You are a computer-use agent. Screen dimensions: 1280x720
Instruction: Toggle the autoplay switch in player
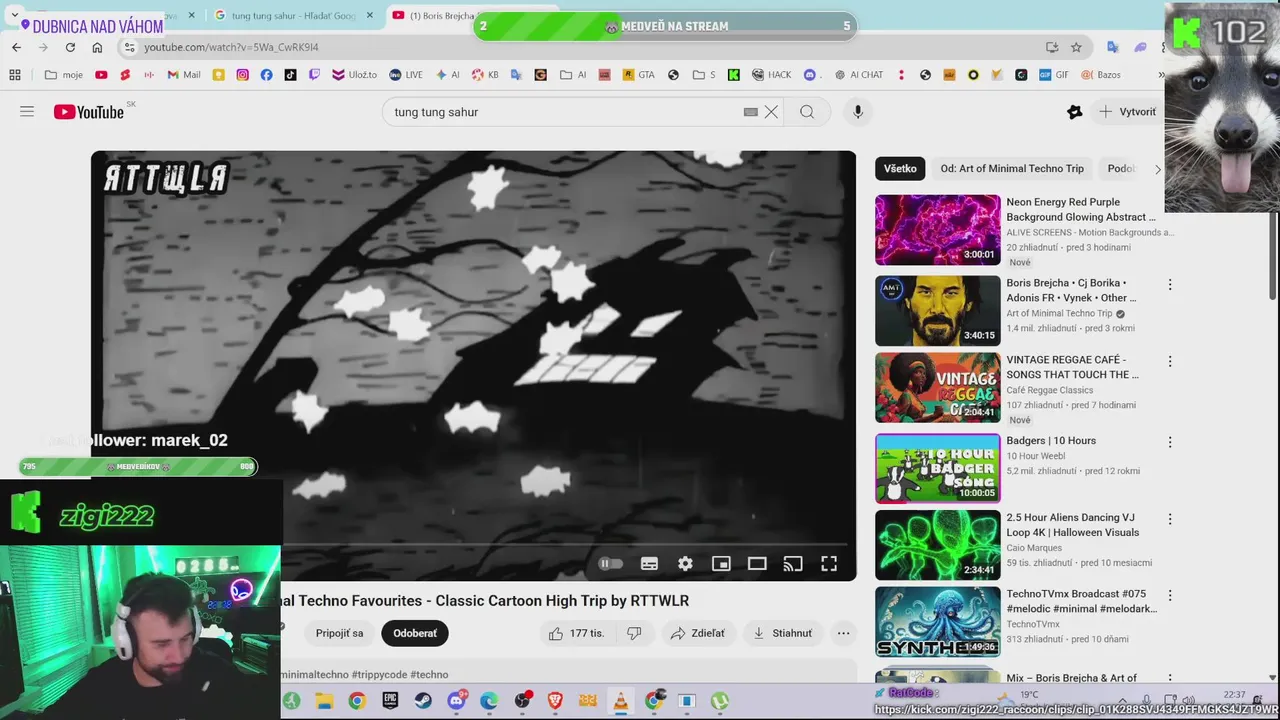click(610, 564)
